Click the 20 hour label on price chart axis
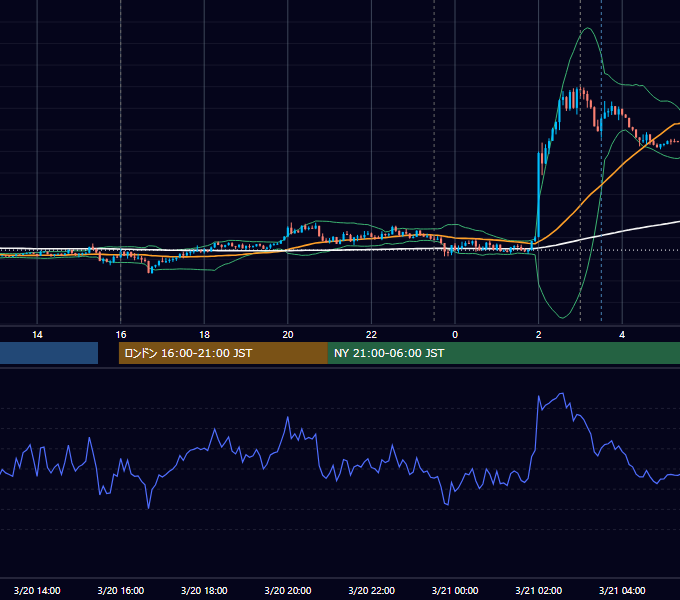680x600 pixels. pos(288,335)
